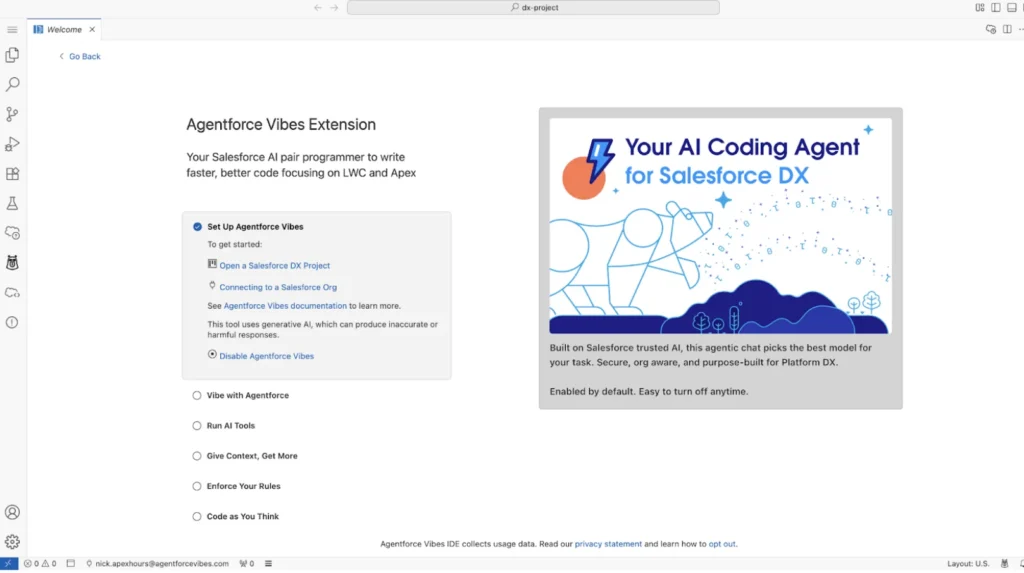Click the Go Back link
The height and width of the screenshot is (573, 1024).
tap(84, 57)
